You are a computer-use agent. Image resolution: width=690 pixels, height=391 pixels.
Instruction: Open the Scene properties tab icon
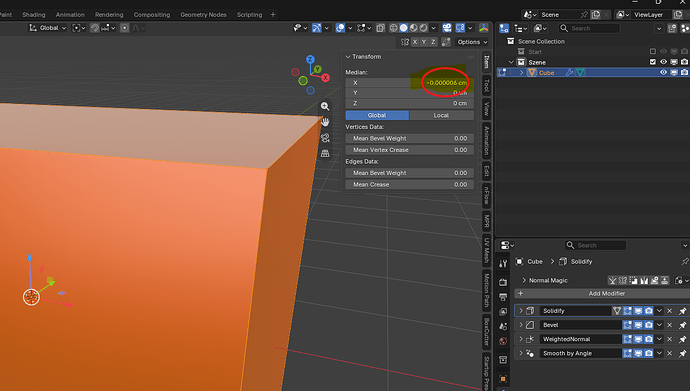[503, 326]
